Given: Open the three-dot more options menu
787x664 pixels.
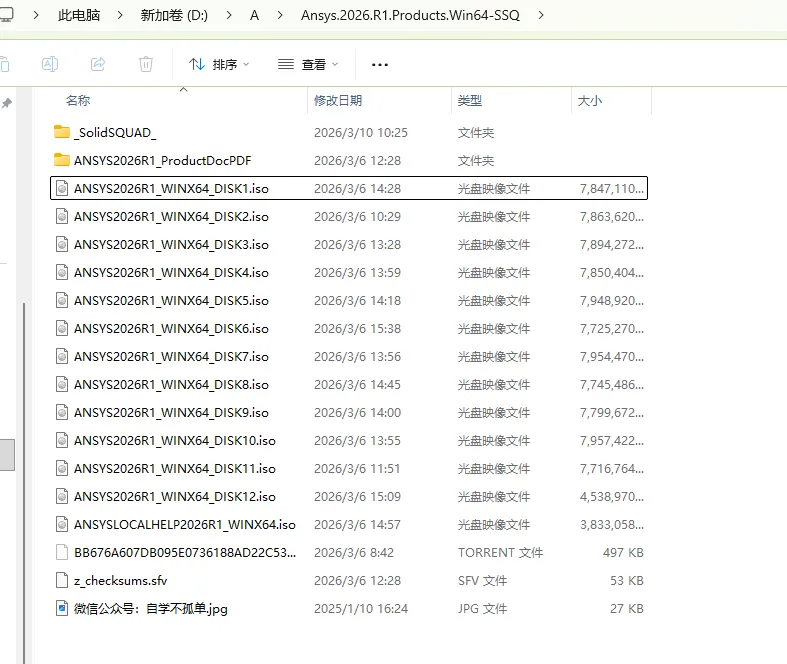Looking at the screenshot, I should (379, 65).
